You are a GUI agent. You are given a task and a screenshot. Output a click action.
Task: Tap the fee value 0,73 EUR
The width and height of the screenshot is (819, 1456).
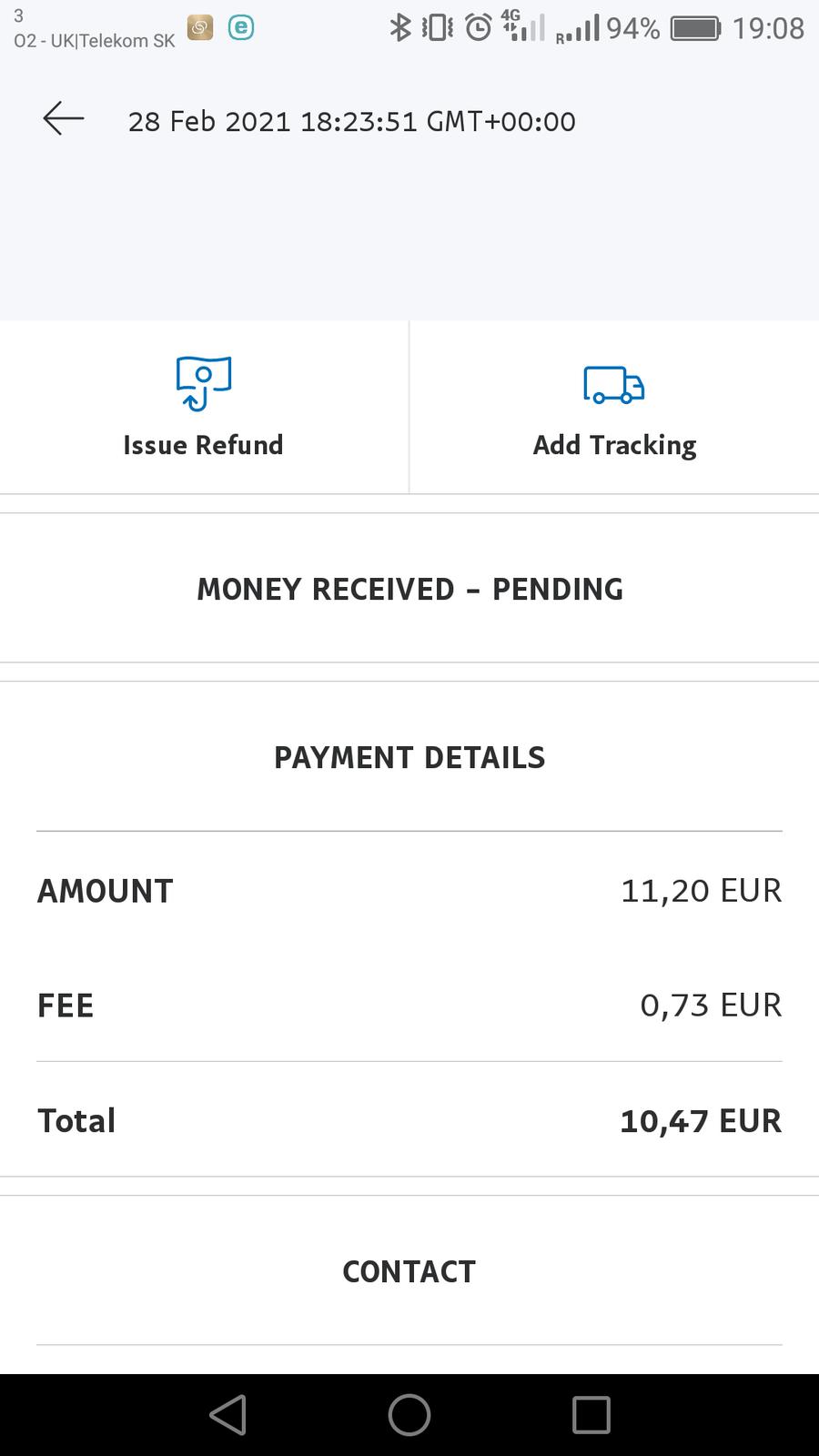pos(711,1006)
